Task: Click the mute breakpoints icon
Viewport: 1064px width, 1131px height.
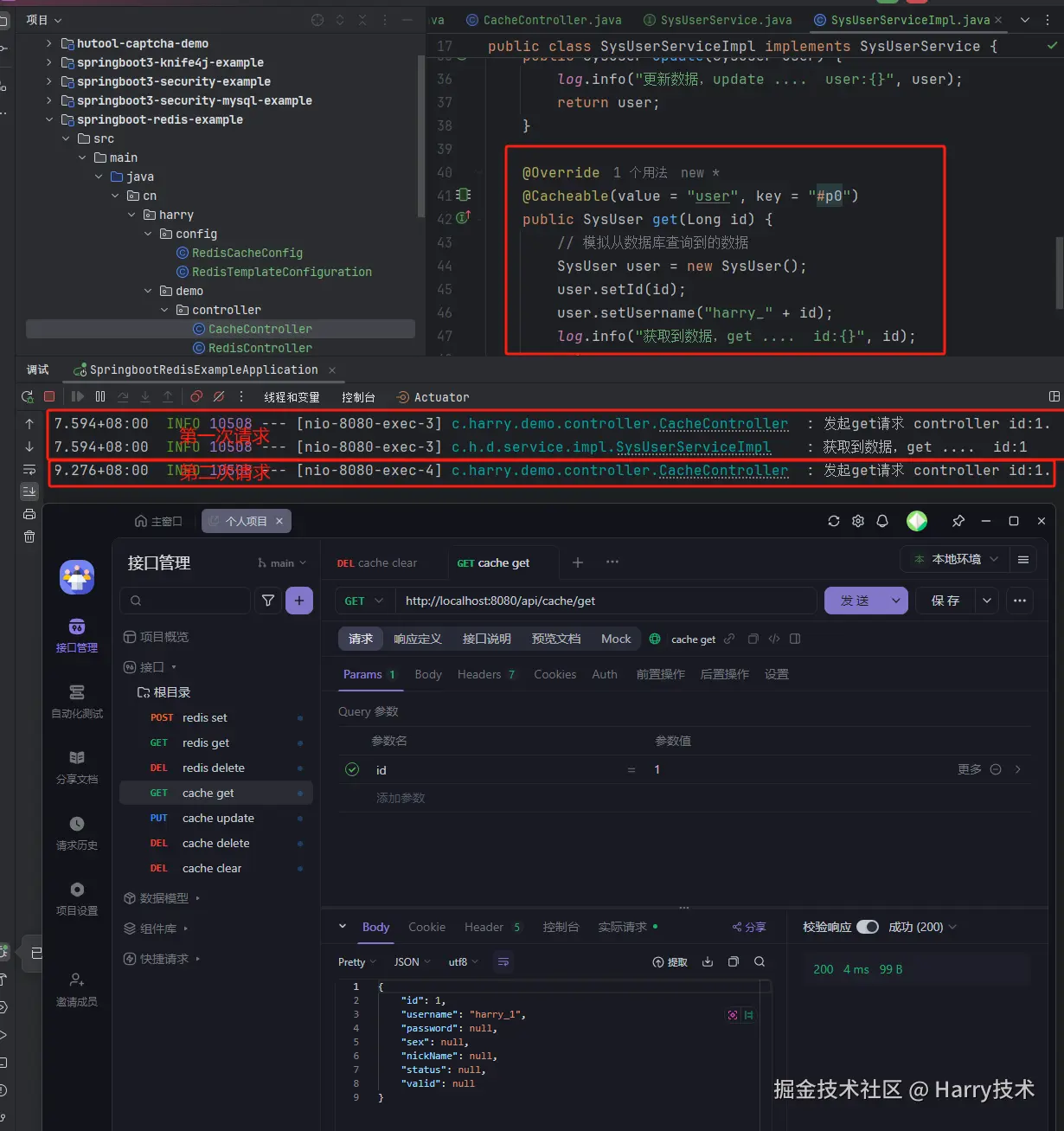Action: point(219,396)
